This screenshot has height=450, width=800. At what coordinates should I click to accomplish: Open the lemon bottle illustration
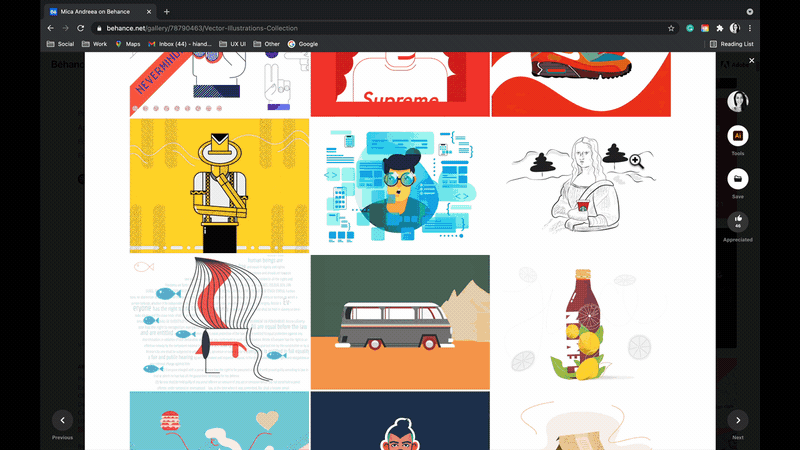pos(581,322)
